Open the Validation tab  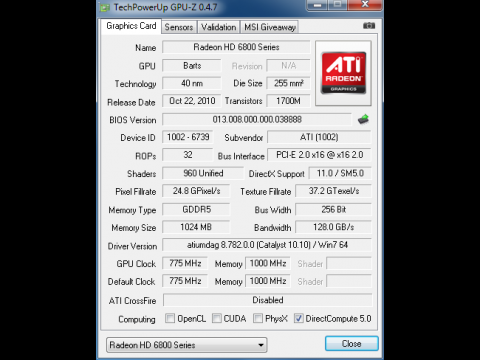[218, 27]
